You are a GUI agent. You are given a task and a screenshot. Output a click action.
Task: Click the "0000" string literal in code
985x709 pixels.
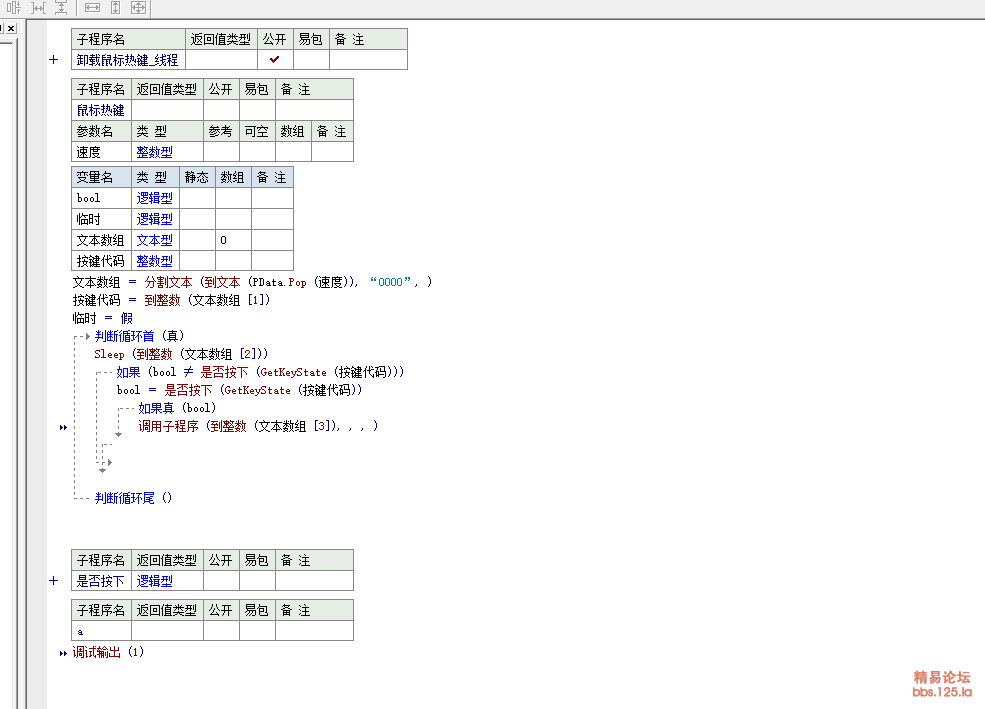(390, 282)
